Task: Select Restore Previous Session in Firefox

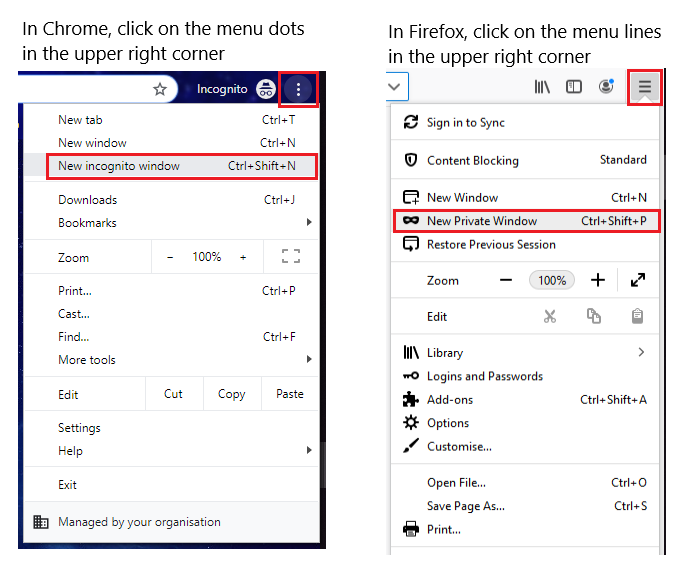Action: 525,244
